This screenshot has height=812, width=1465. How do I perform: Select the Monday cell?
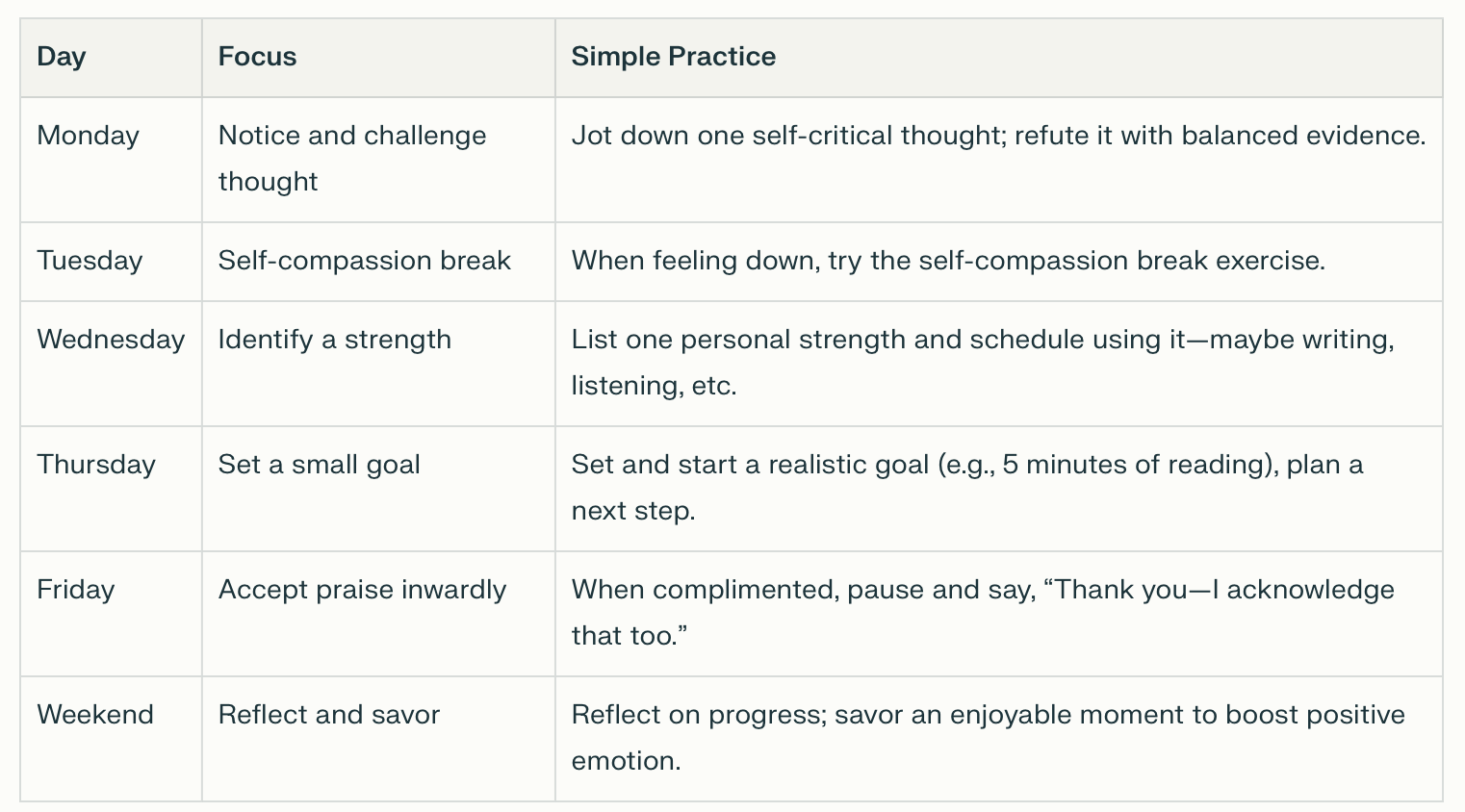click(88, 136)
